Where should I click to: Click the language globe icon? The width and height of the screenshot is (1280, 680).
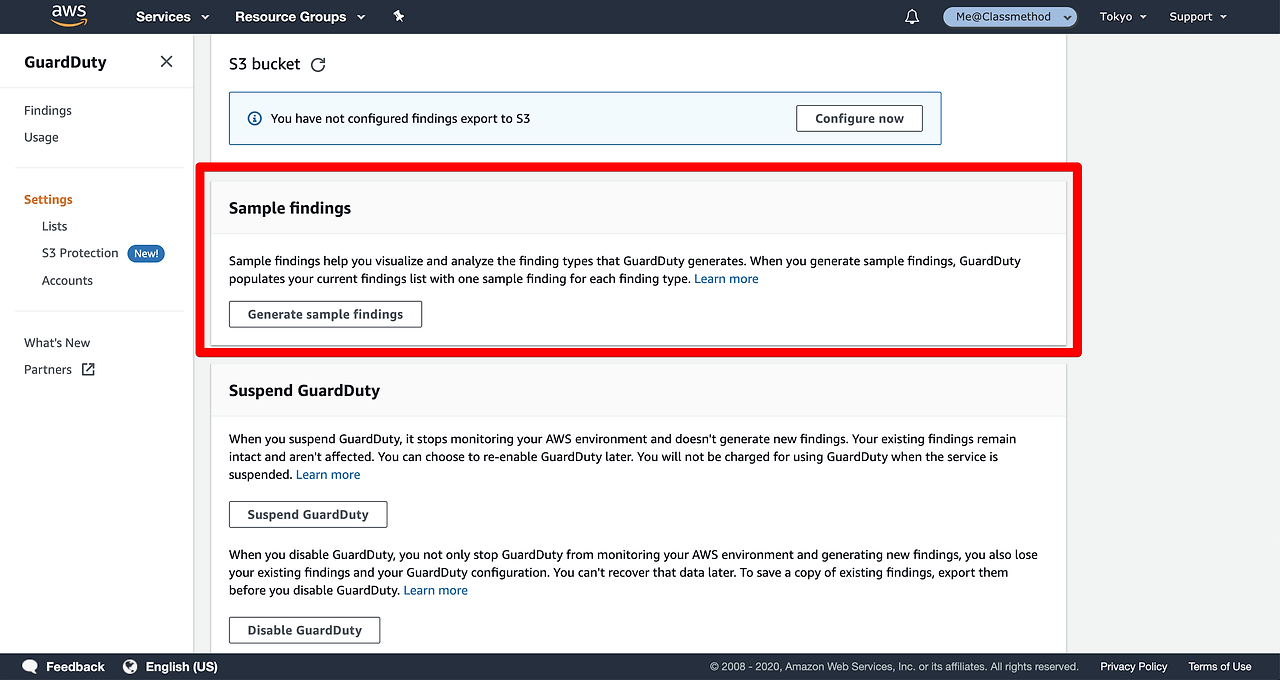[x=130, y=666]
